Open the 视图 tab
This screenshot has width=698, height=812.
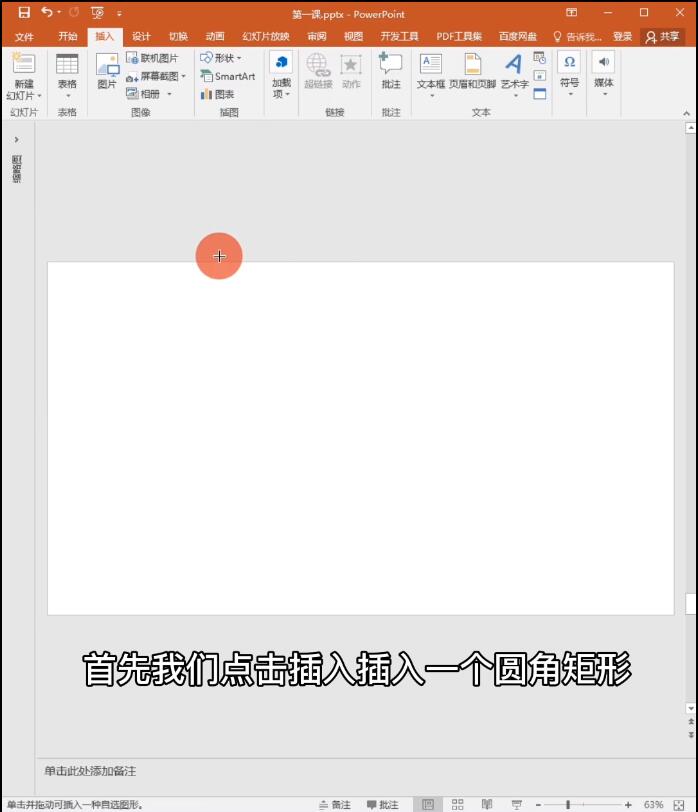[354, 36]
